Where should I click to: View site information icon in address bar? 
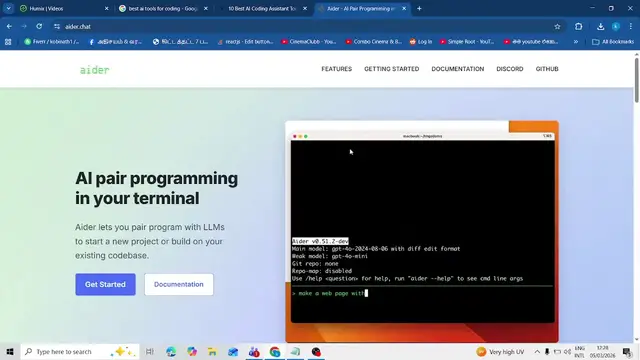pos(57,27)
